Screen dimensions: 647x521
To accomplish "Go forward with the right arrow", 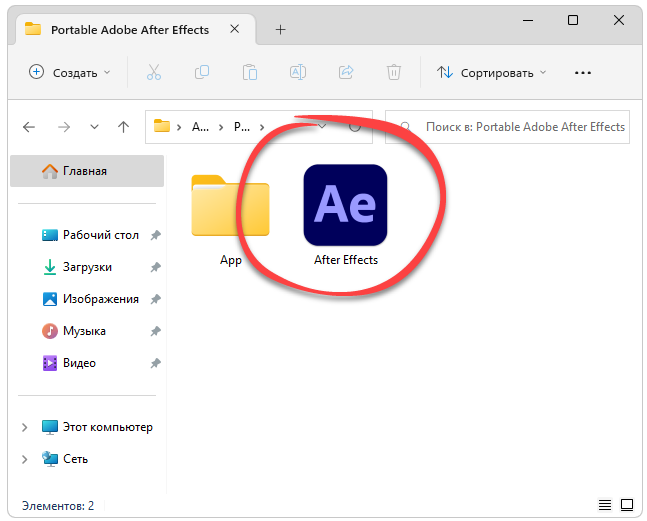I will (x=64, y=127).
